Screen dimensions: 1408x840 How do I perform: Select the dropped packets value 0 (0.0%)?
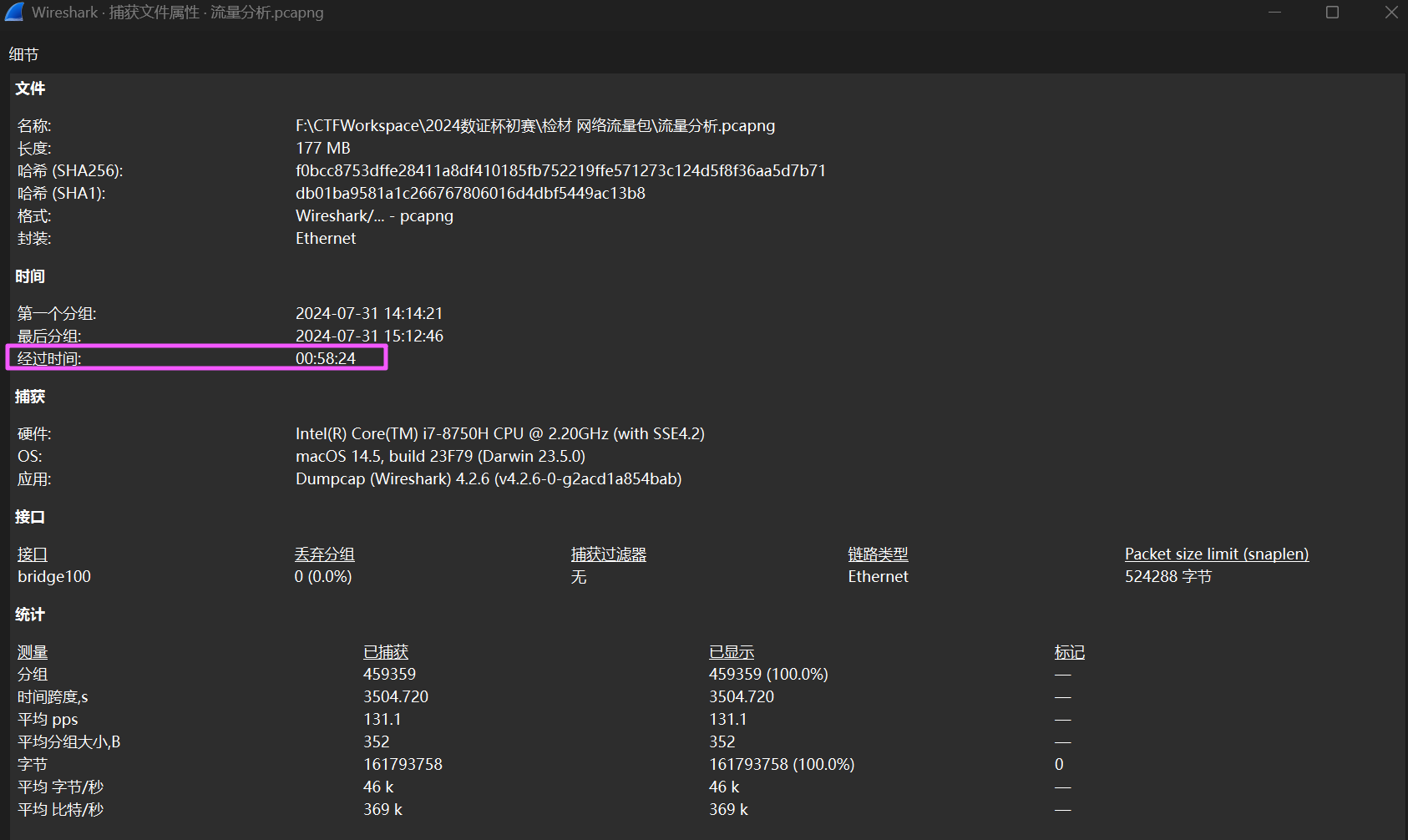click(x=323, y=576)
